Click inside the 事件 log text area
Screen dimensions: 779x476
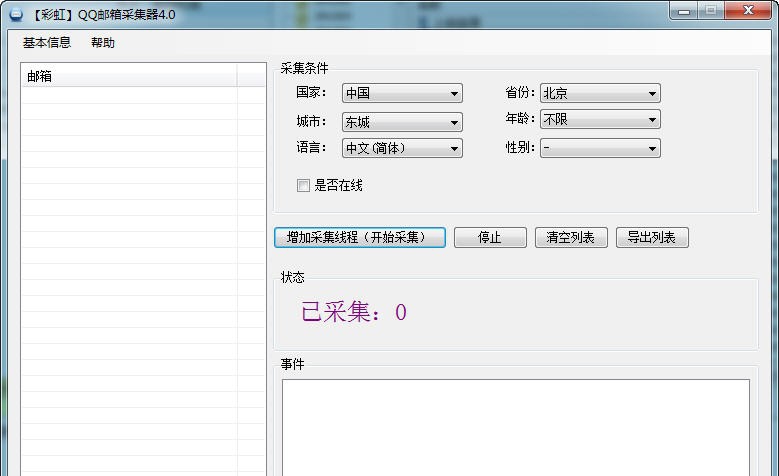[516, 427]
